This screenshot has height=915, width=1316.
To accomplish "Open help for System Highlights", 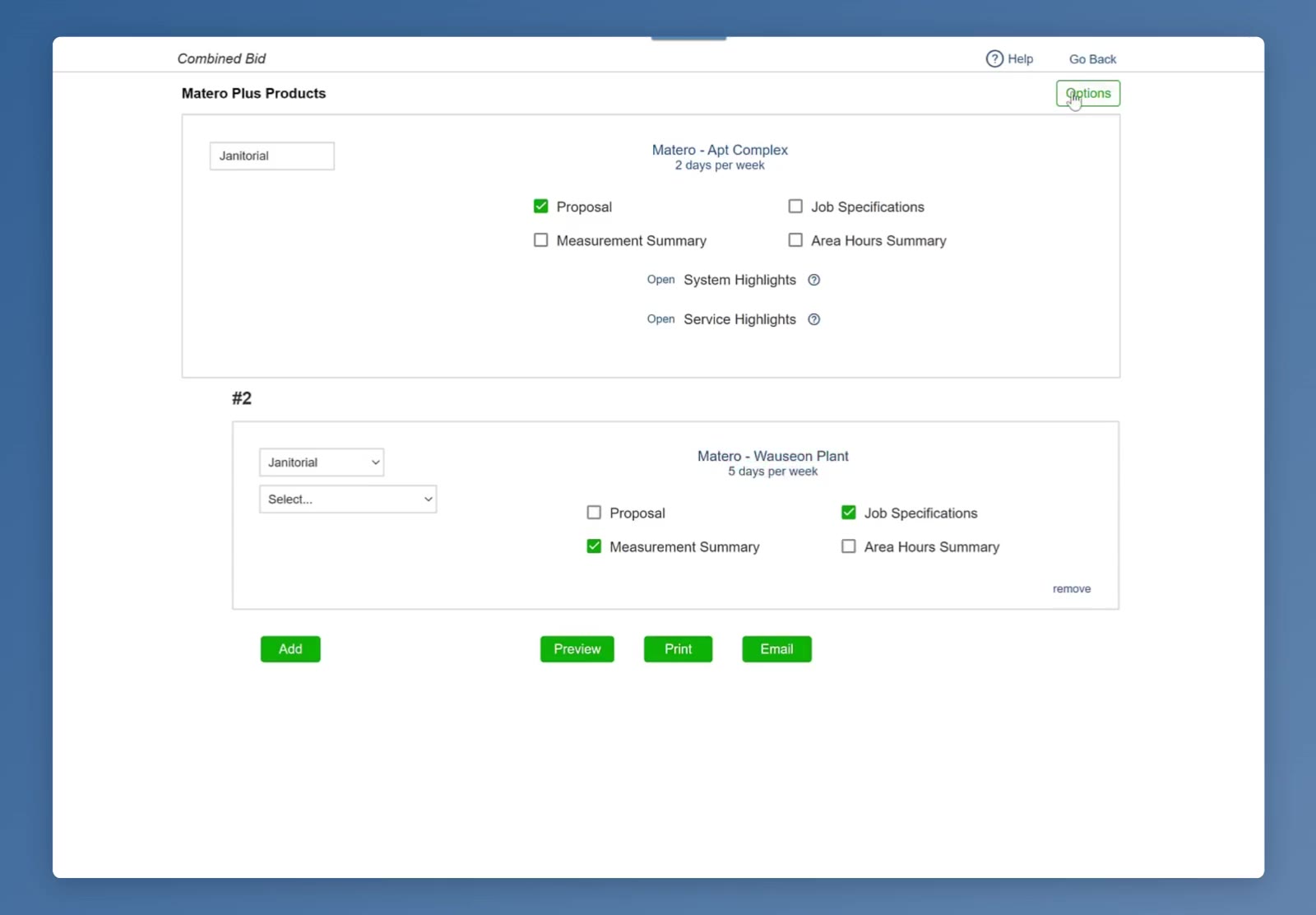I will [814, 280].
